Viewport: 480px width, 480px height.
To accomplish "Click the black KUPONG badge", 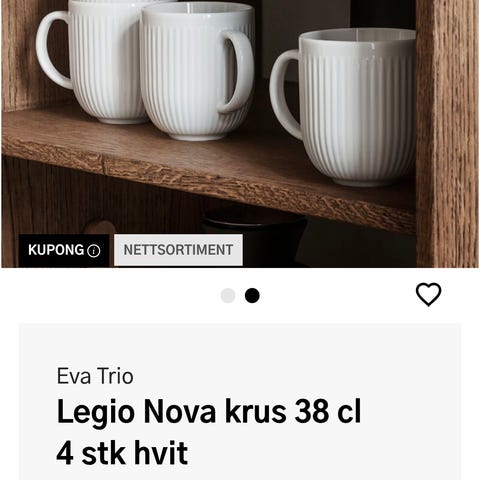I will click(x=64, y=250).
